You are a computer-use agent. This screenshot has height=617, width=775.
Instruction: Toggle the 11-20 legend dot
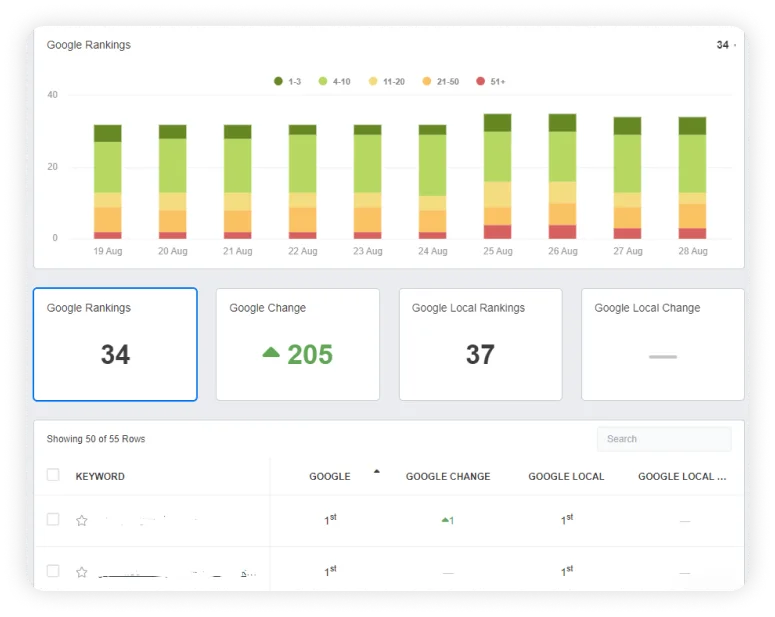pos(374,81)
